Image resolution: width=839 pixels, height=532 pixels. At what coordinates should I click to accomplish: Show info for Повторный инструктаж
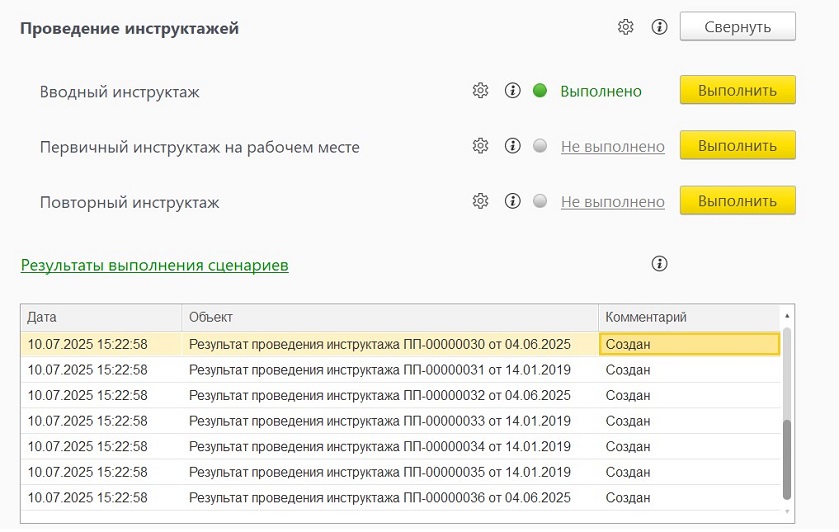(512, 201)
